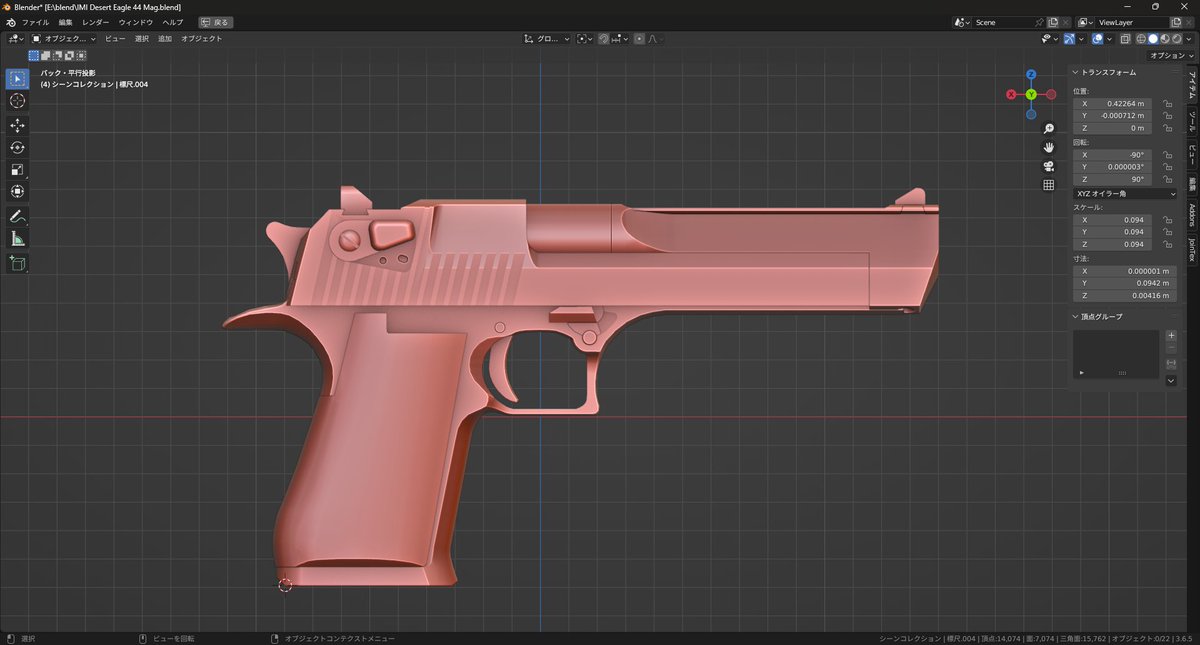Open the Help menu

172,22
